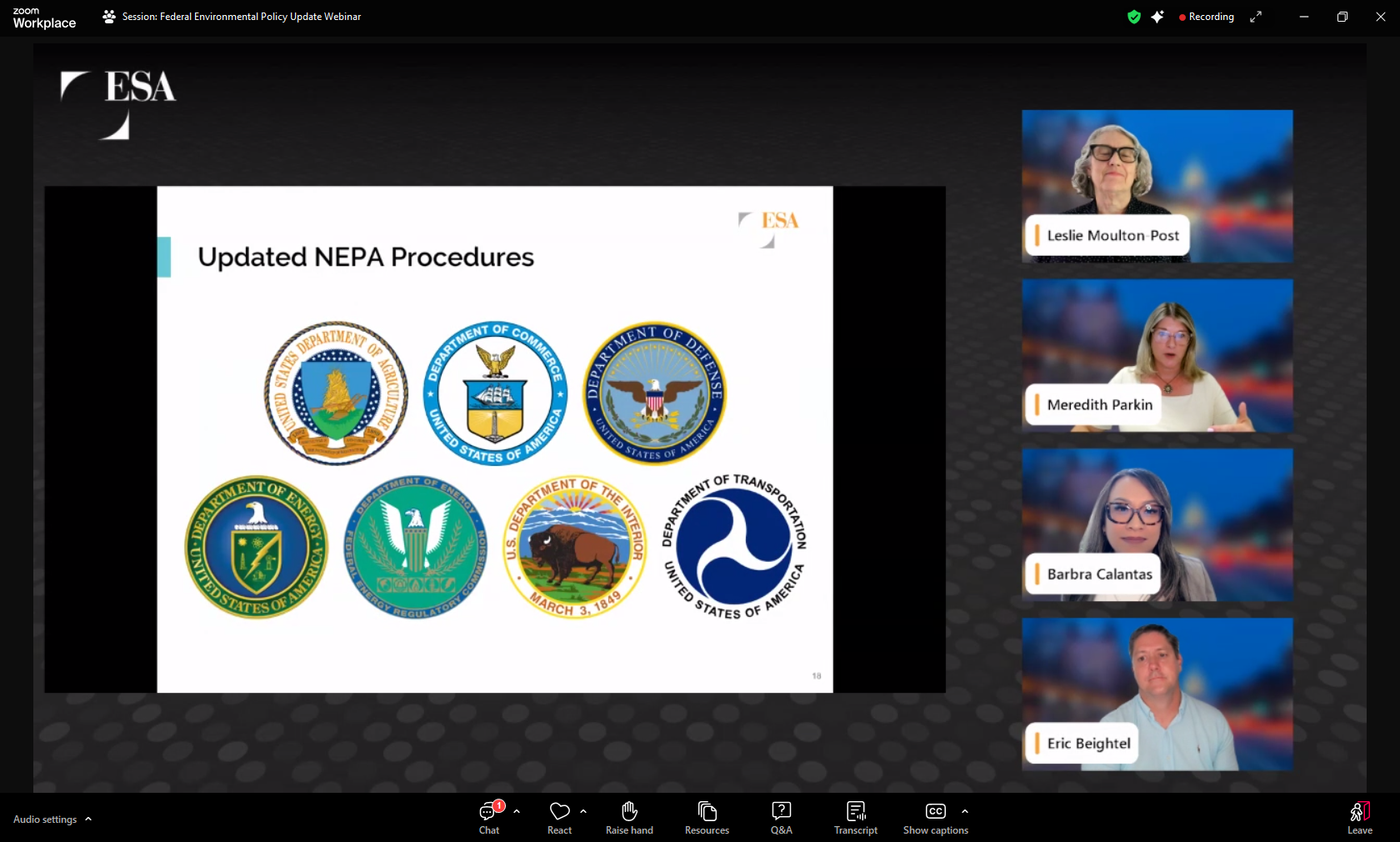Open the AI Companion sparkle icon
Screen dimensions: 1400x842
coord(1157,17)
